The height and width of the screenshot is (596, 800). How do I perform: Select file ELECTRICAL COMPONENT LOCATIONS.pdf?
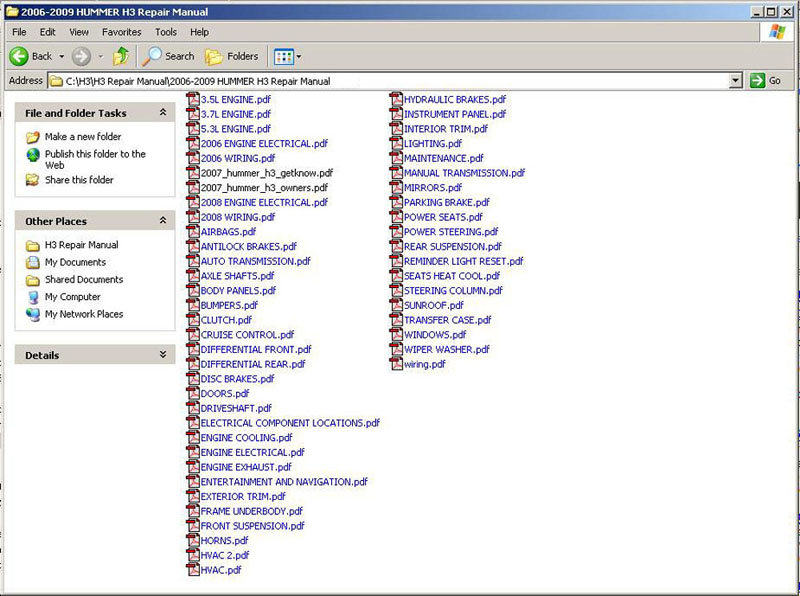pyautogui.click(x=290, y=423)
